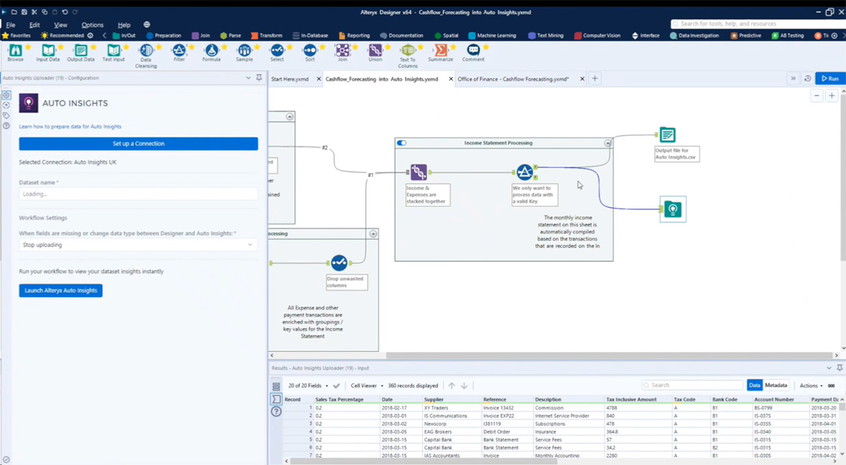Switch results view to Data
The height and width of the screenshot is (465, 846).
754,385
